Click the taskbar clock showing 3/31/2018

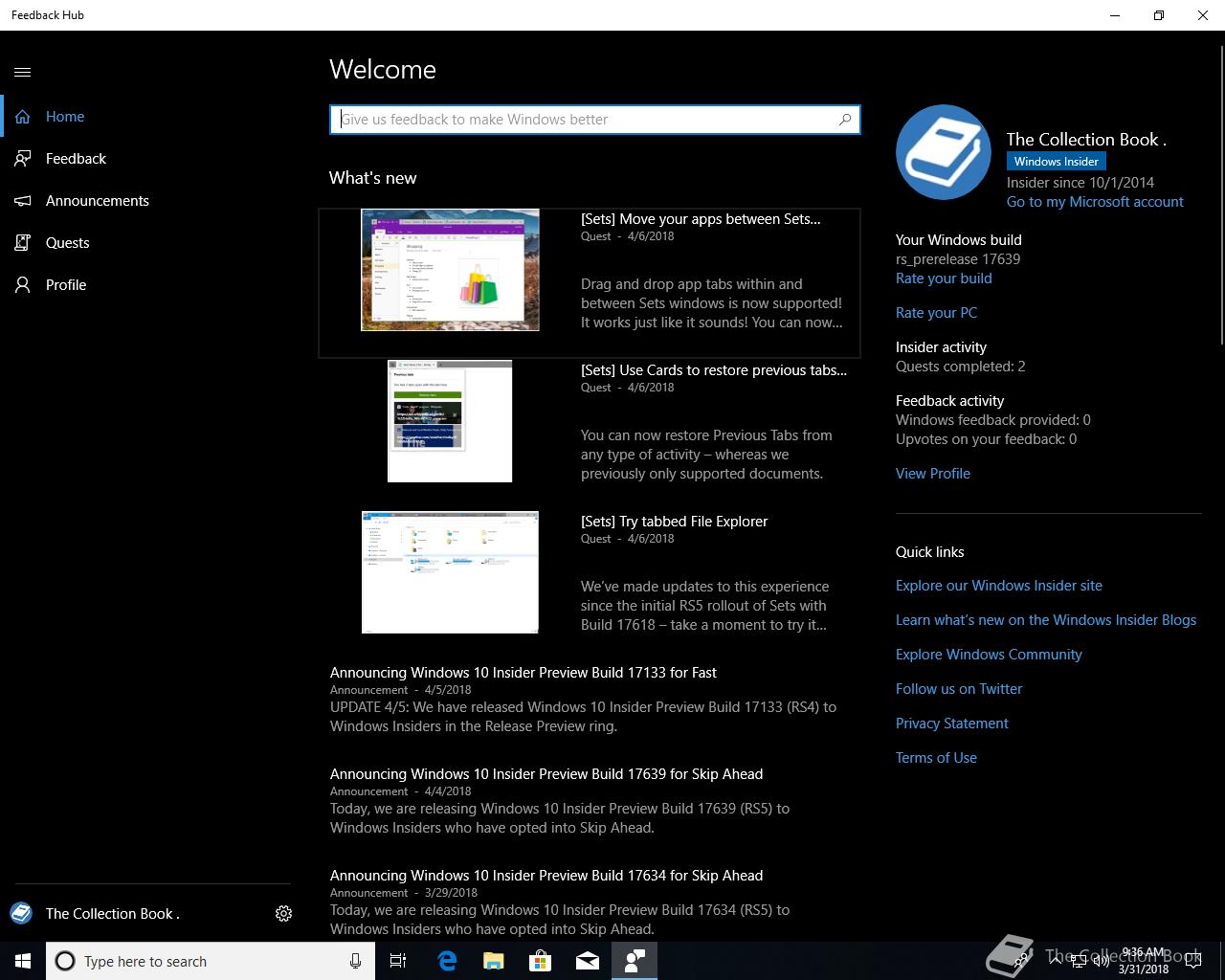(1144, 961)
